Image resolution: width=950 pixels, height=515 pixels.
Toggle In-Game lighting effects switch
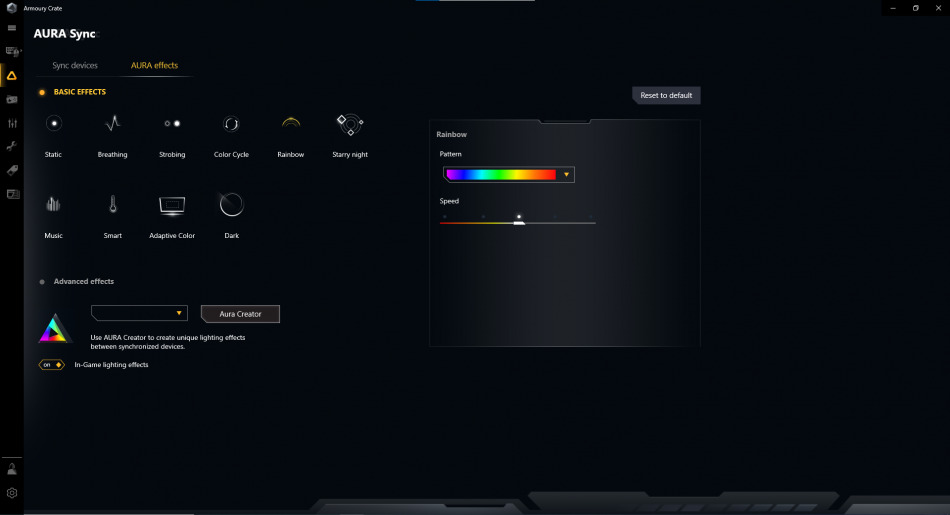[x=52, y=365]
